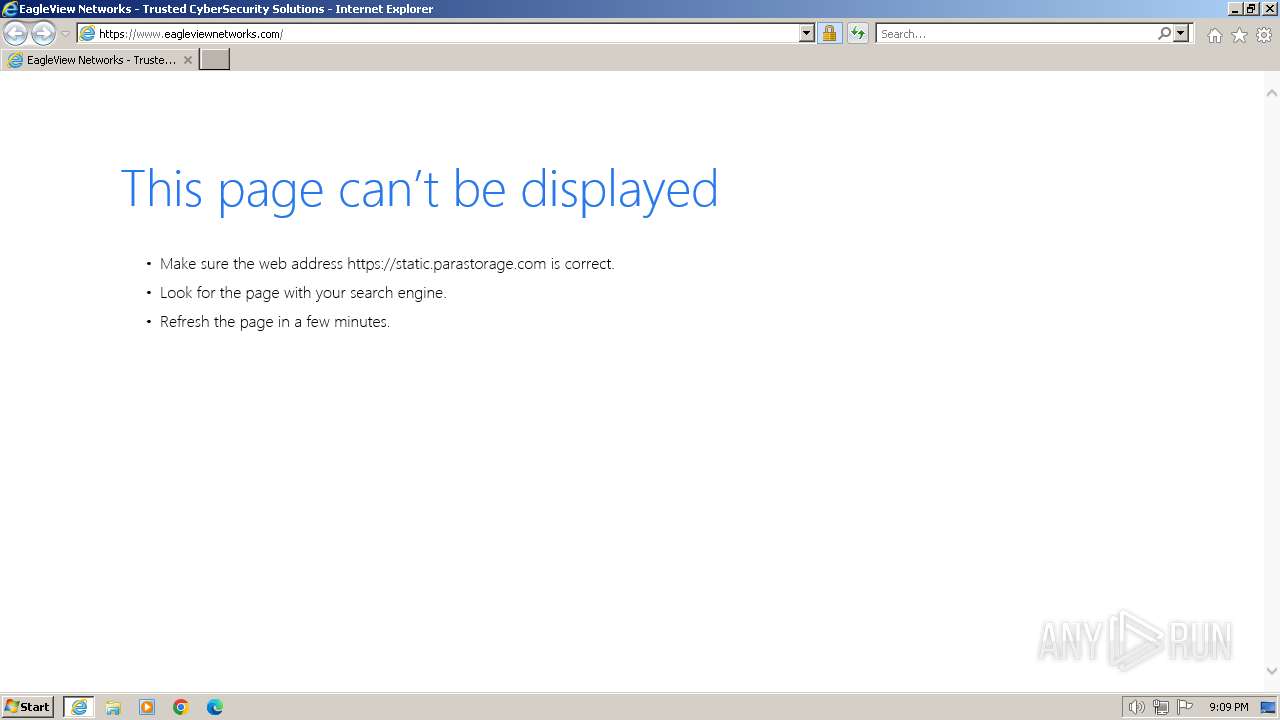Open the Action Center flag icon

coord(1185,707)
